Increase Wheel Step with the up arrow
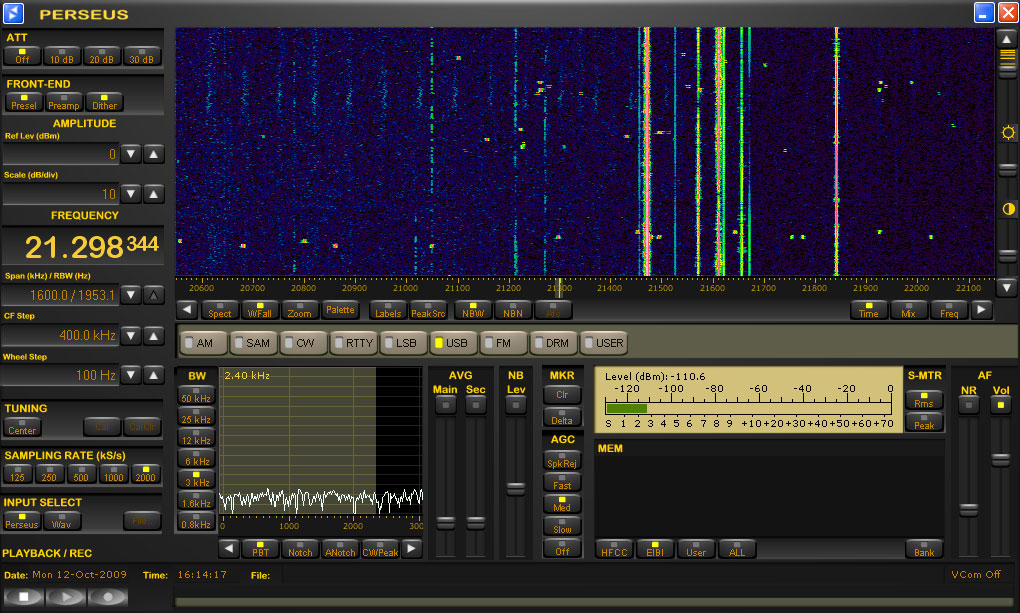Image resolution: width=1020 pixels, height=613 pixels. (x=154, y=375)
